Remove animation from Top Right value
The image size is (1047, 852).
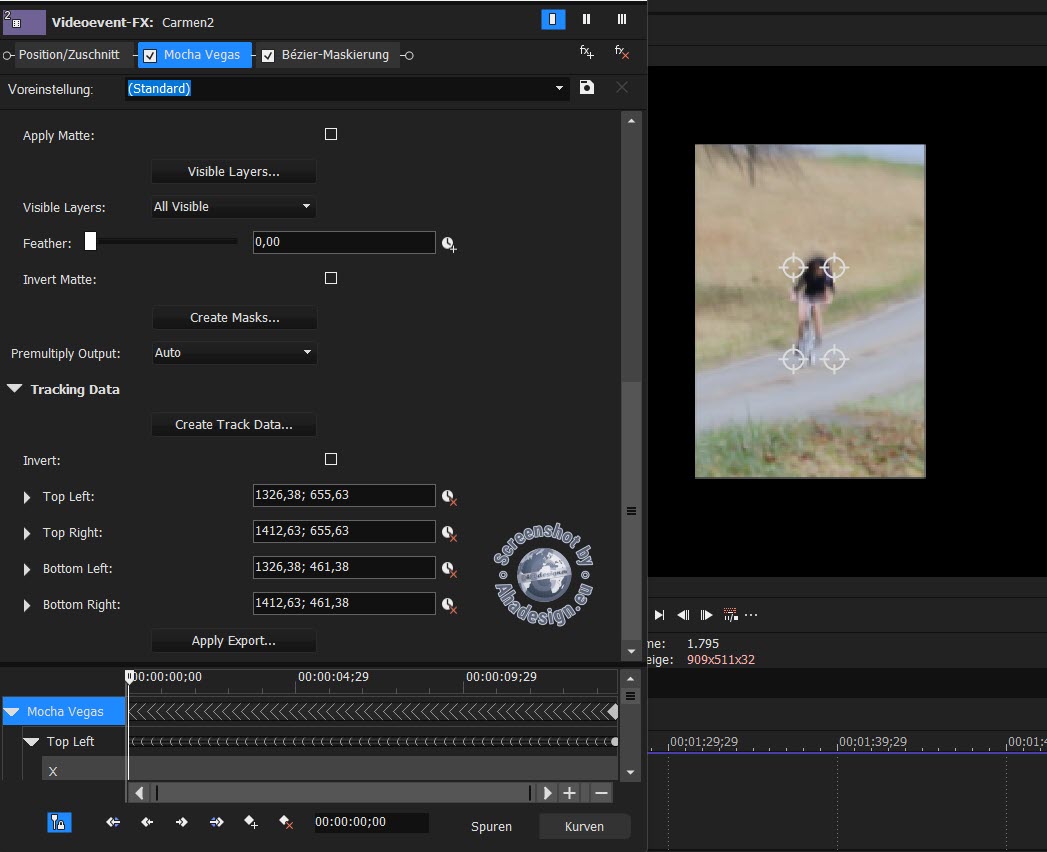[449, 532]
